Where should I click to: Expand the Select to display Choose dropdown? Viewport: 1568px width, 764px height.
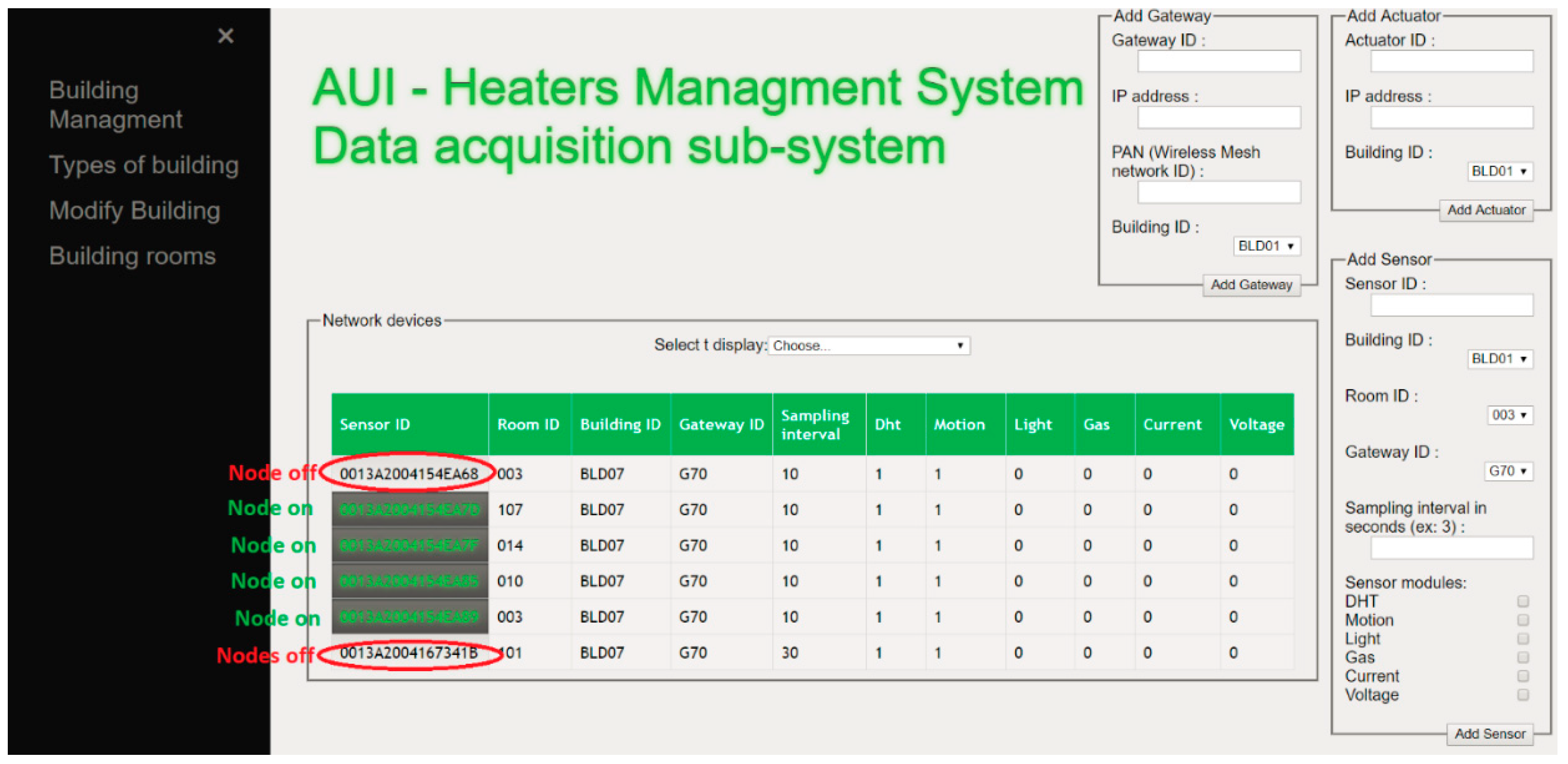click(x=869, y=346)
